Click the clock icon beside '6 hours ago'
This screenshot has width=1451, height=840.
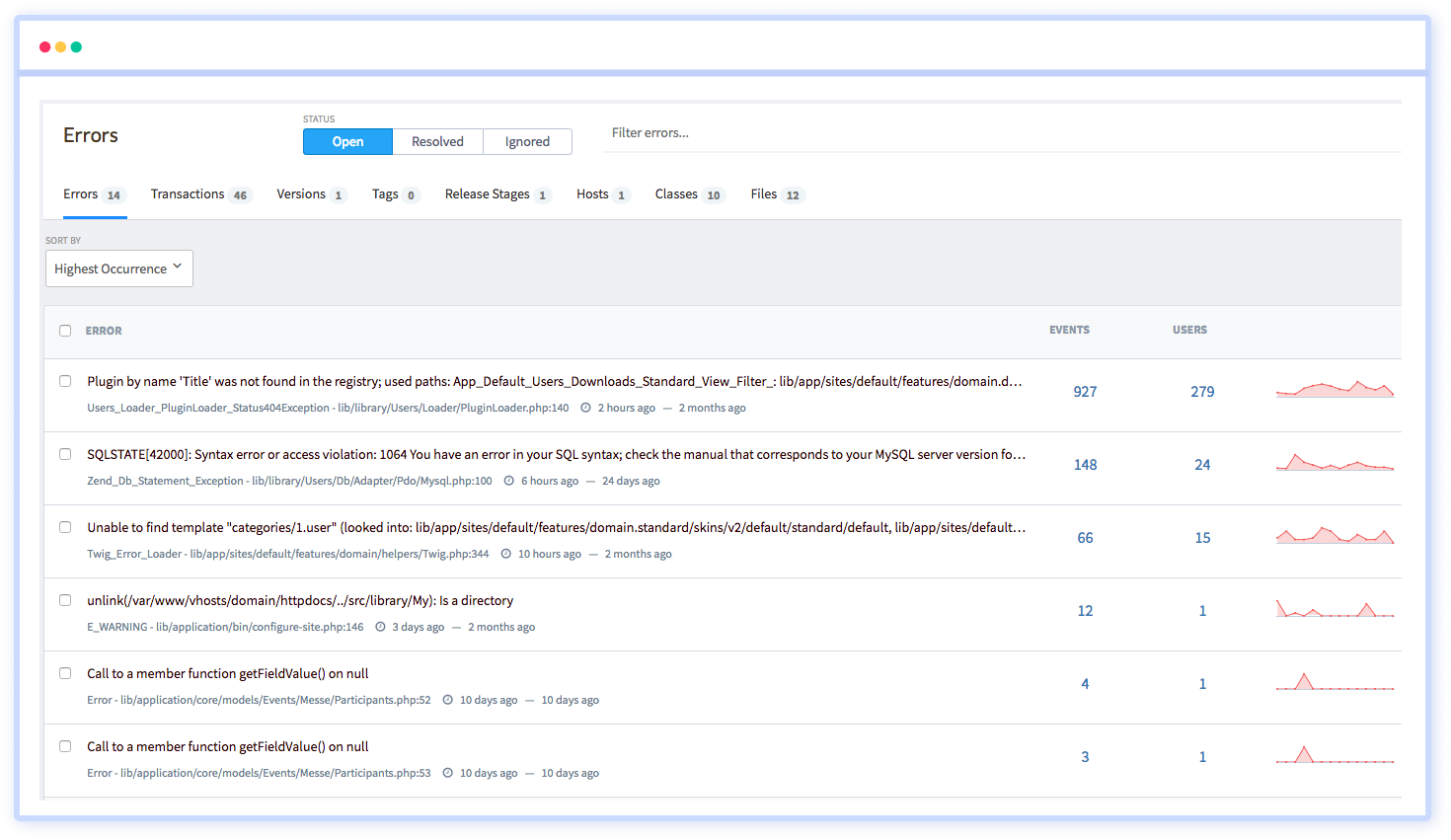(509, 481)
